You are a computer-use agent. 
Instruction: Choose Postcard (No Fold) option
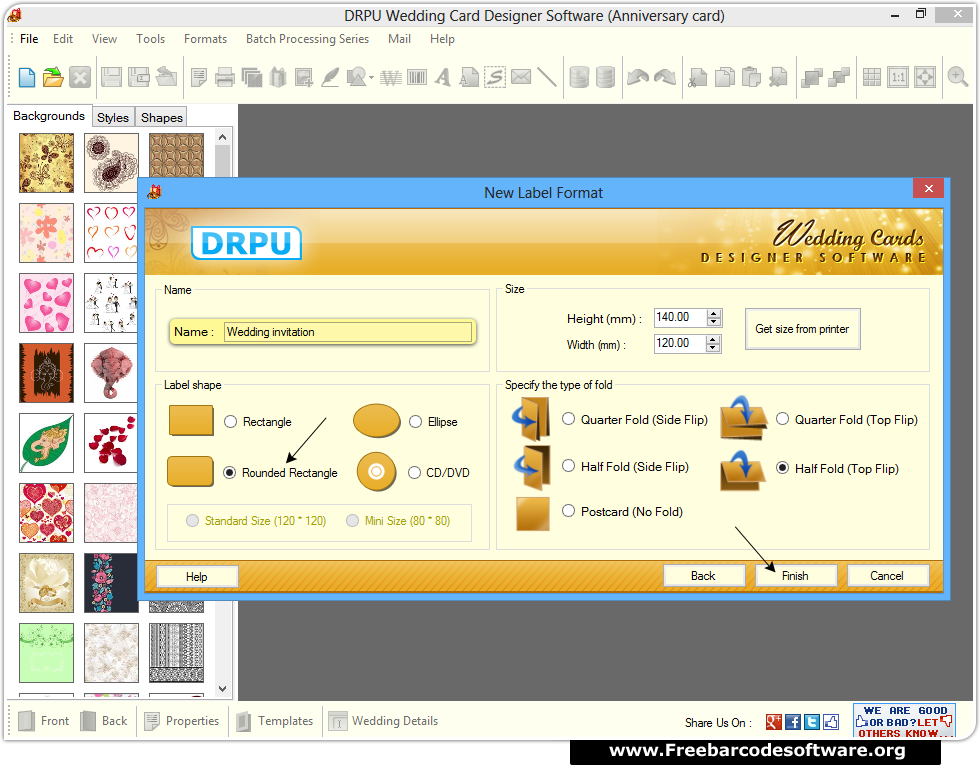point(568,511)
